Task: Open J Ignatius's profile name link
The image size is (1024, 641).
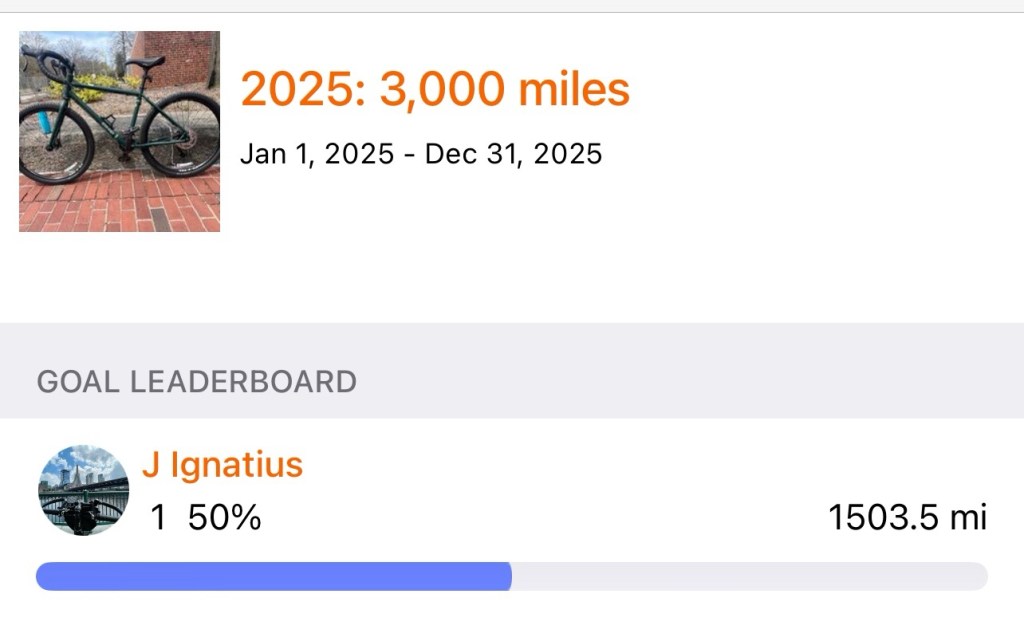Action: click(x=222, y=464)
